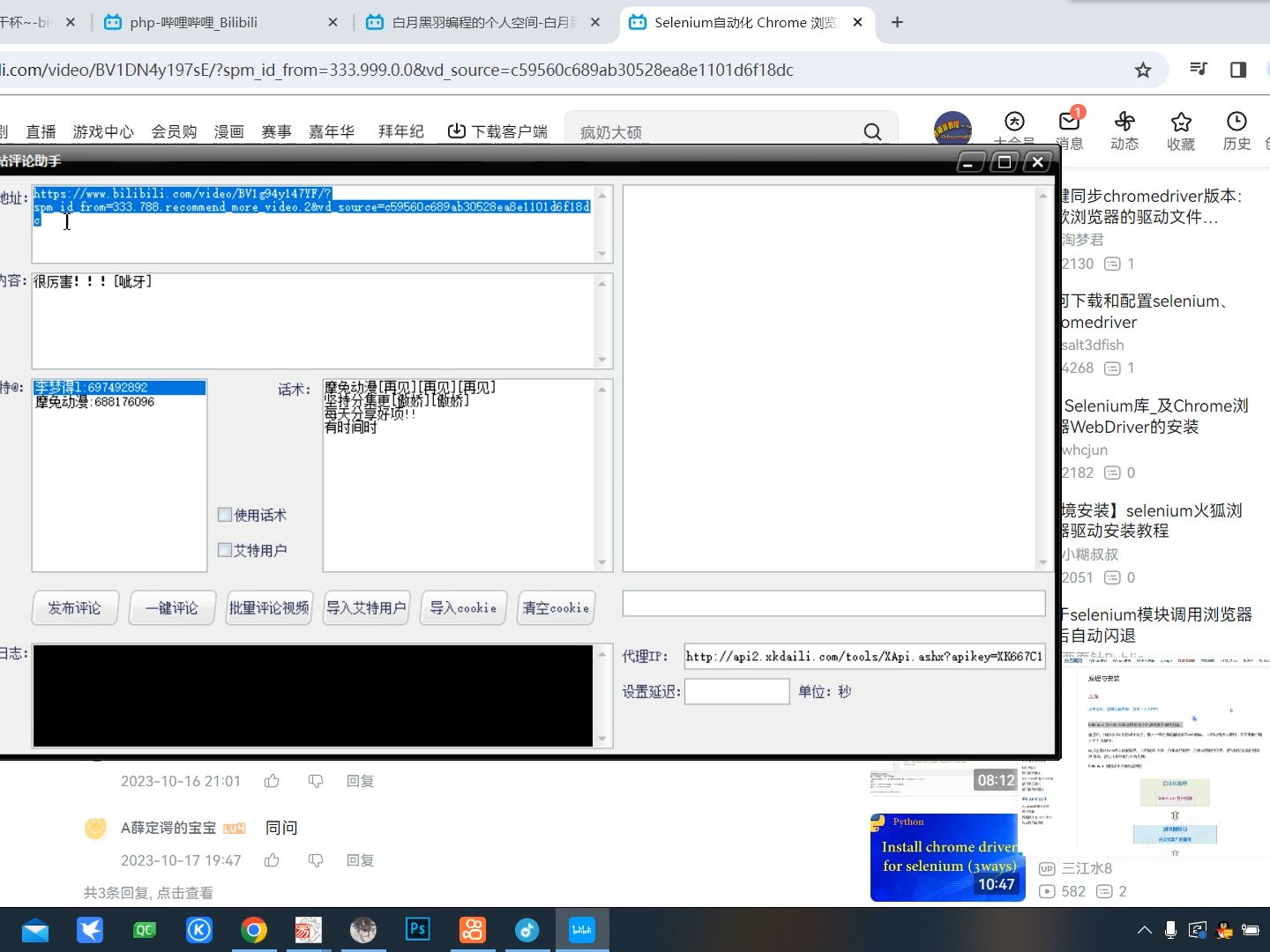Viewport: 1270px width, 952px height.
Task: Open Selenium库_及Chrome浏览器 recommended video
Action: tap(1155, 416)
